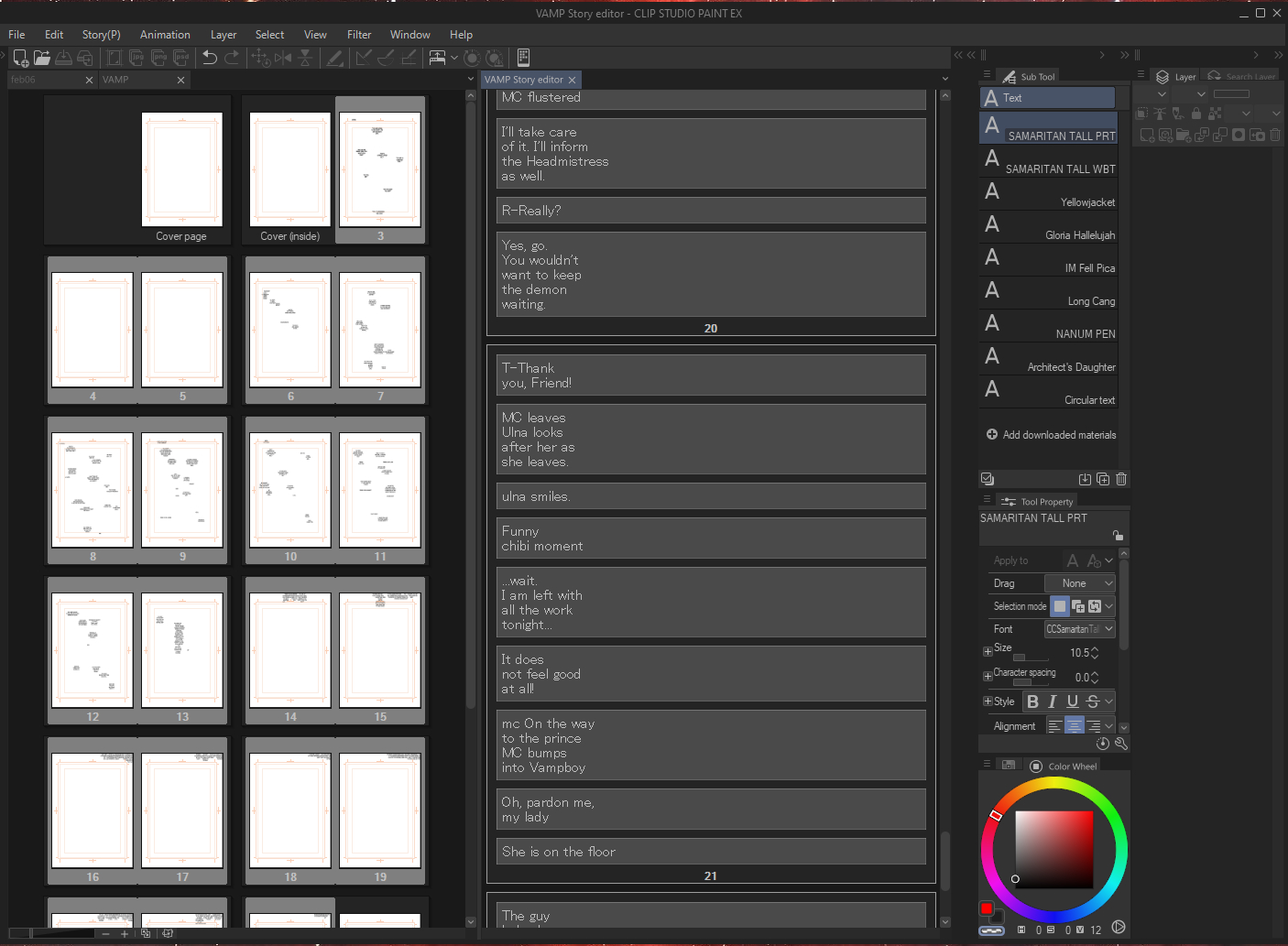Open the Drag dropdown set to None
The image size is (1288, 946).
tap(1080, 583)
